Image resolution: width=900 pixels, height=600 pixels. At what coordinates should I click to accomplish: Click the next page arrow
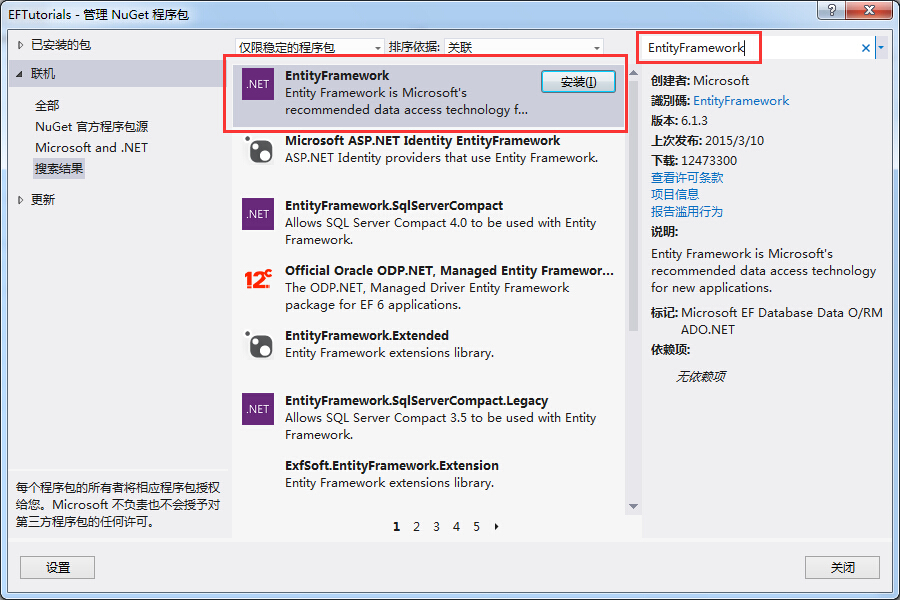(496, 527)
